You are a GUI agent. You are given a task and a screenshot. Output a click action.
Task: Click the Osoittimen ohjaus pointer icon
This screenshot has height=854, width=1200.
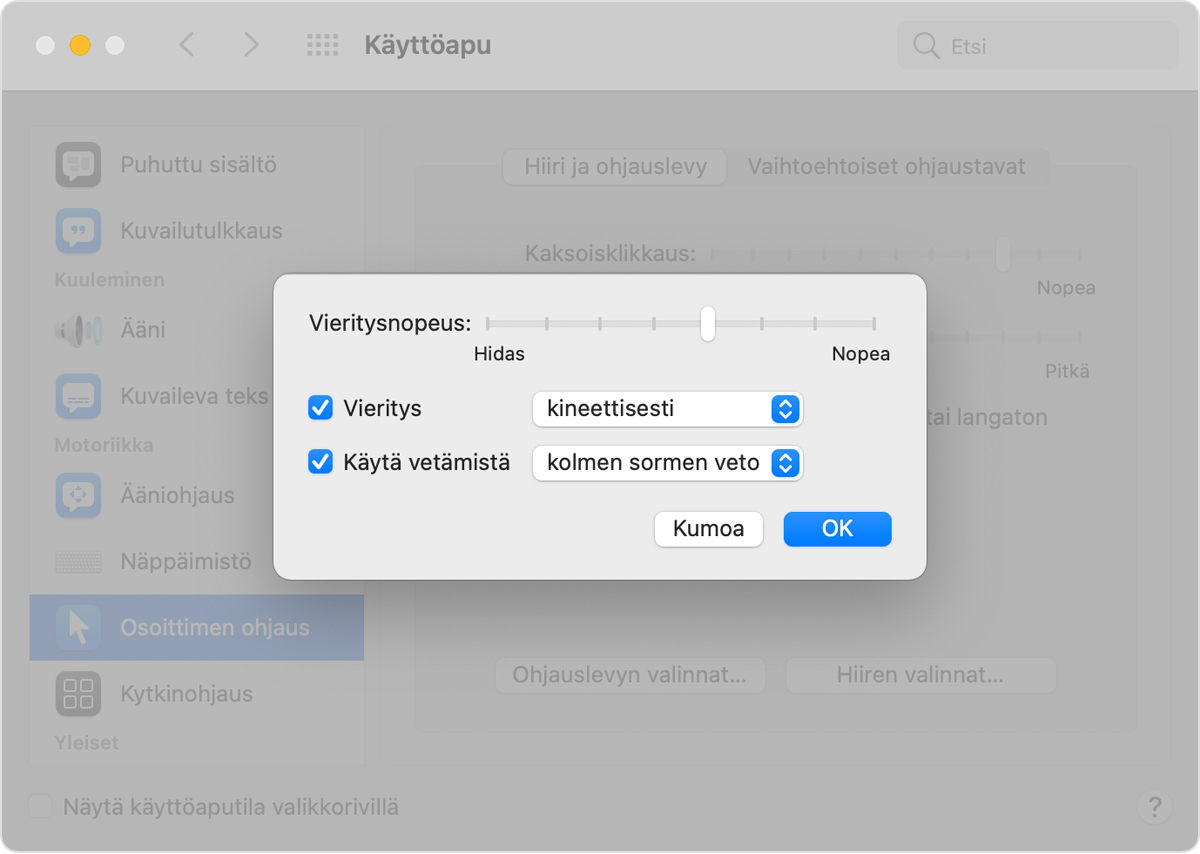(78, 627)
